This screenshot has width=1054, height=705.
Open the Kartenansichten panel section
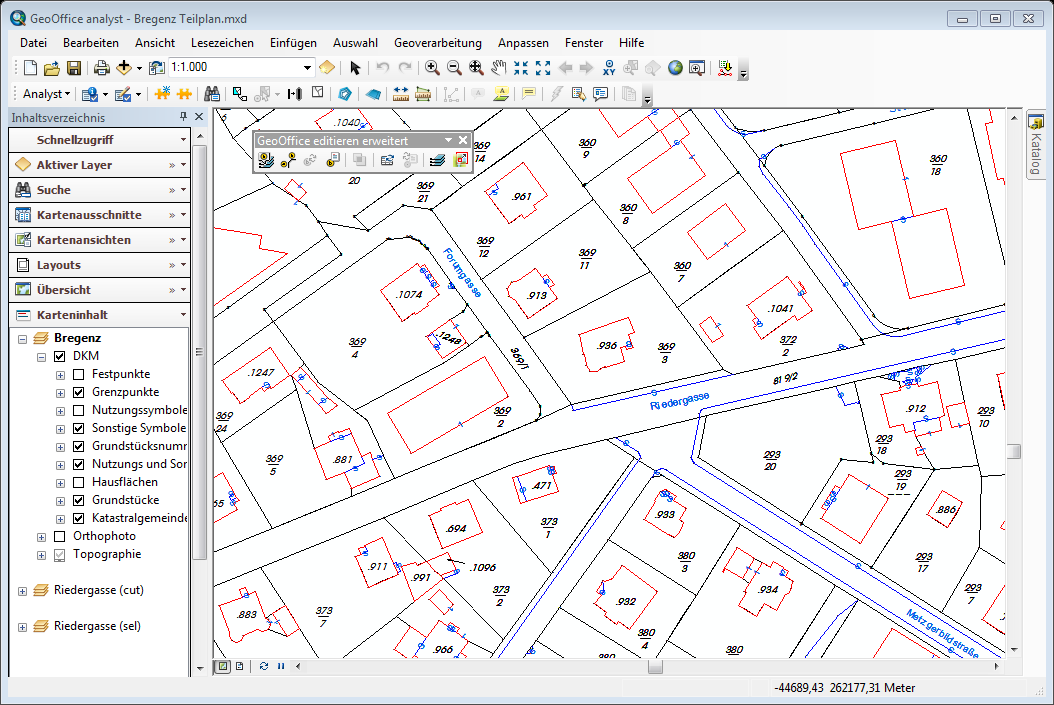84,240
